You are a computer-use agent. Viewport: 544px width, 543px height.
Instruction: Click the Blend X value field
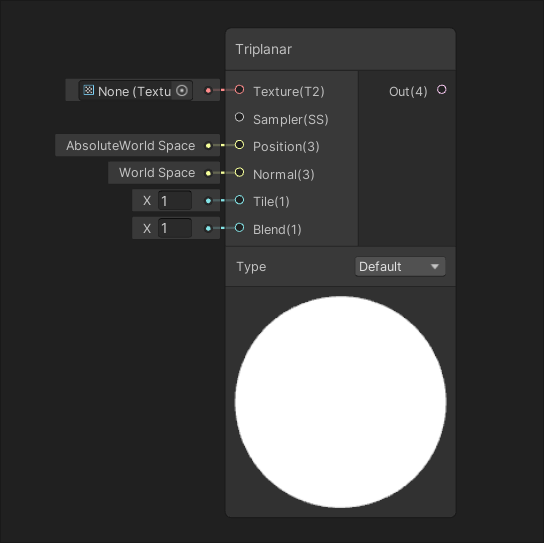click(x=175, y=228)
